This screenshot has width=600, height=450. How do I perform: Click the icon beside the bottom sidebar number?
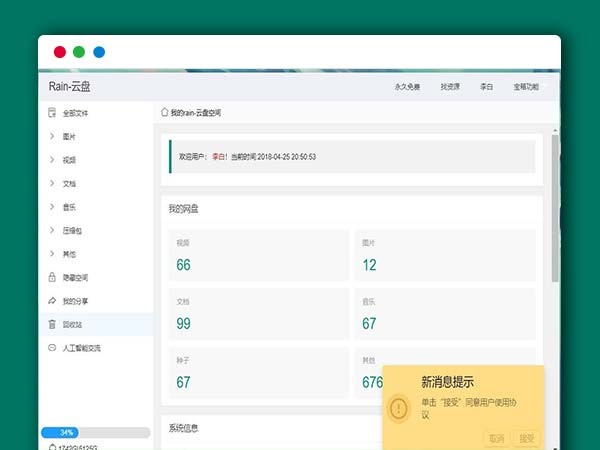52,446
